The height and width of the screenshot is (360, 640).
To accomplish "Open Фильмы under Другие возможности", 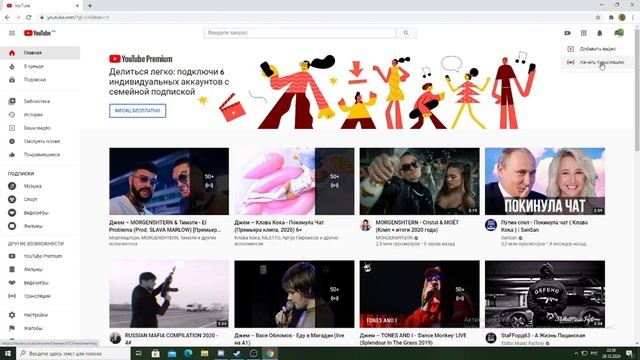I will (x=40, y=269).
